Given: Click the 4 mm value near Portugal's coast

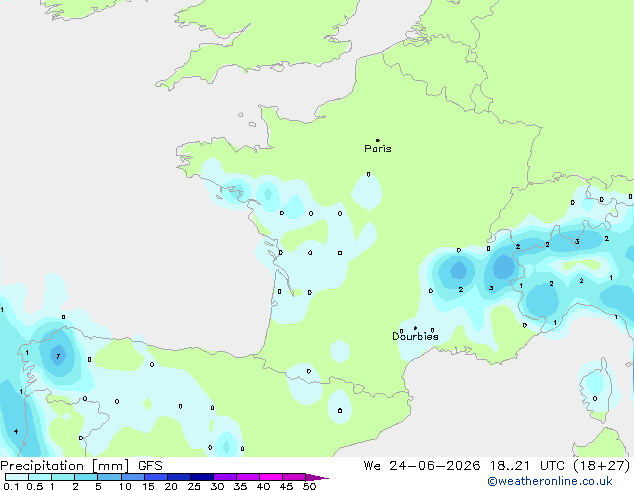Looking at the screenshot, I should click(16, 431).
